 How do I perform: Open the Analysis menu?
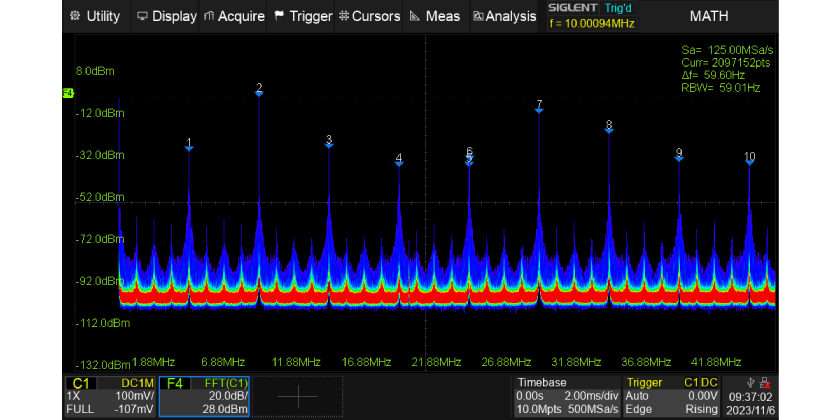point(505,16)
